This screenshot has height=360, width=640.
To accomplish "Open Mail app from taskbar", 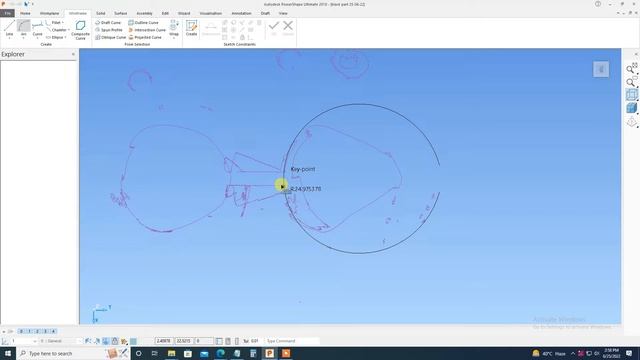I will coord(204,353).
